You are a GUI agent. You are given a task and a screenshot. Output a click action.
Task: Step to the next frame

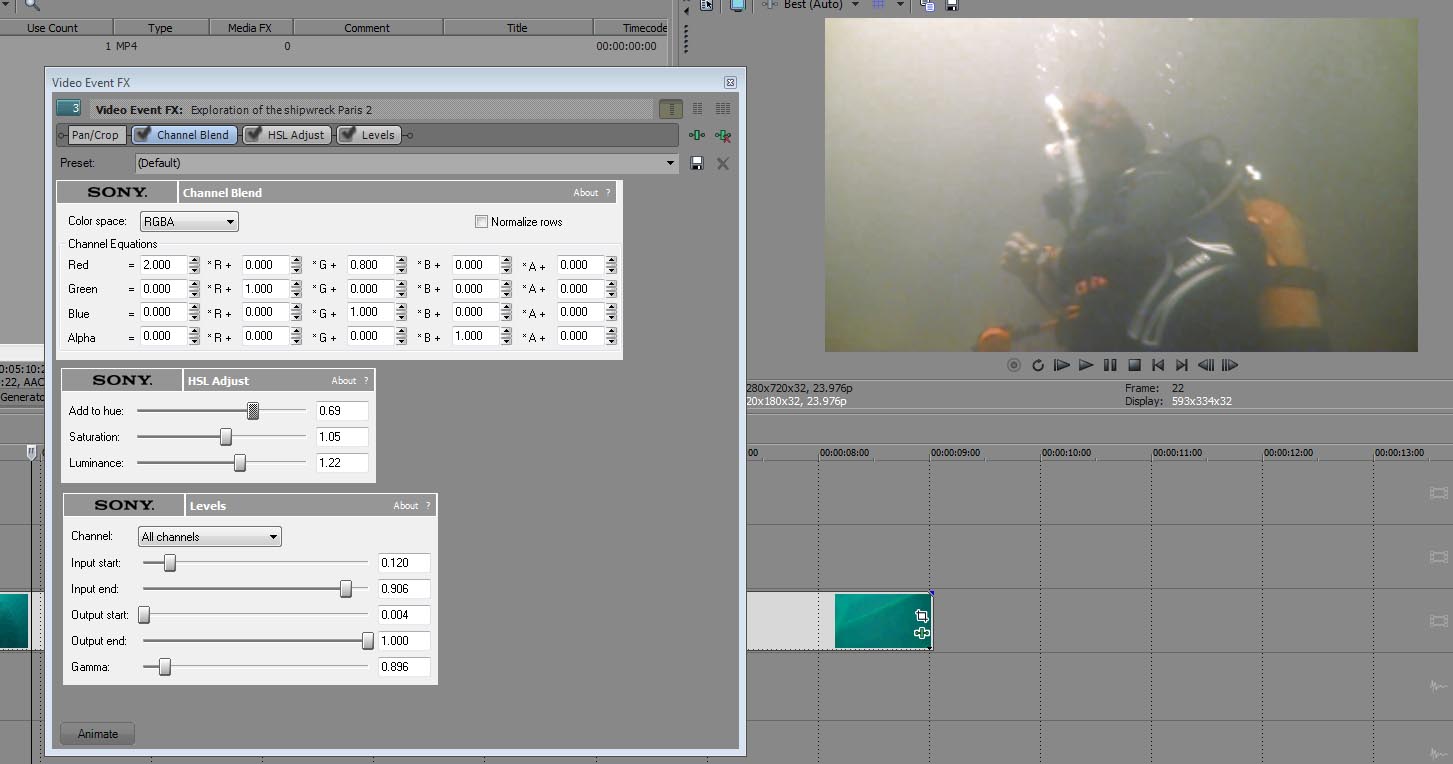[1230, 366]
